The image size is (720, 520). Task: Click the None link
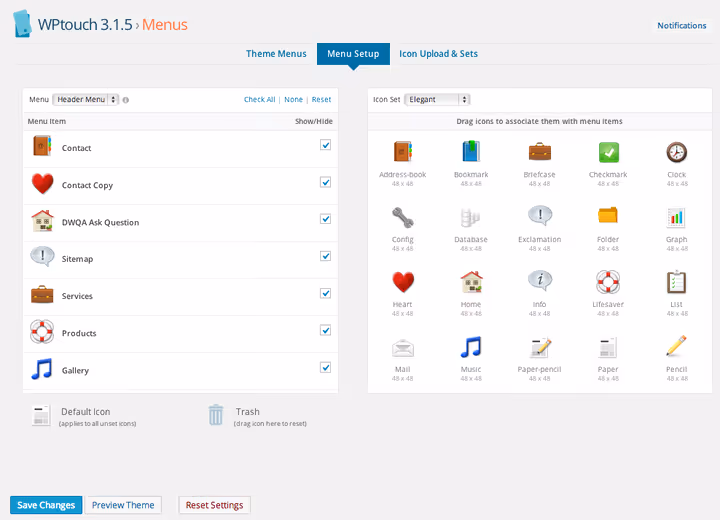(x=293, y=100)
